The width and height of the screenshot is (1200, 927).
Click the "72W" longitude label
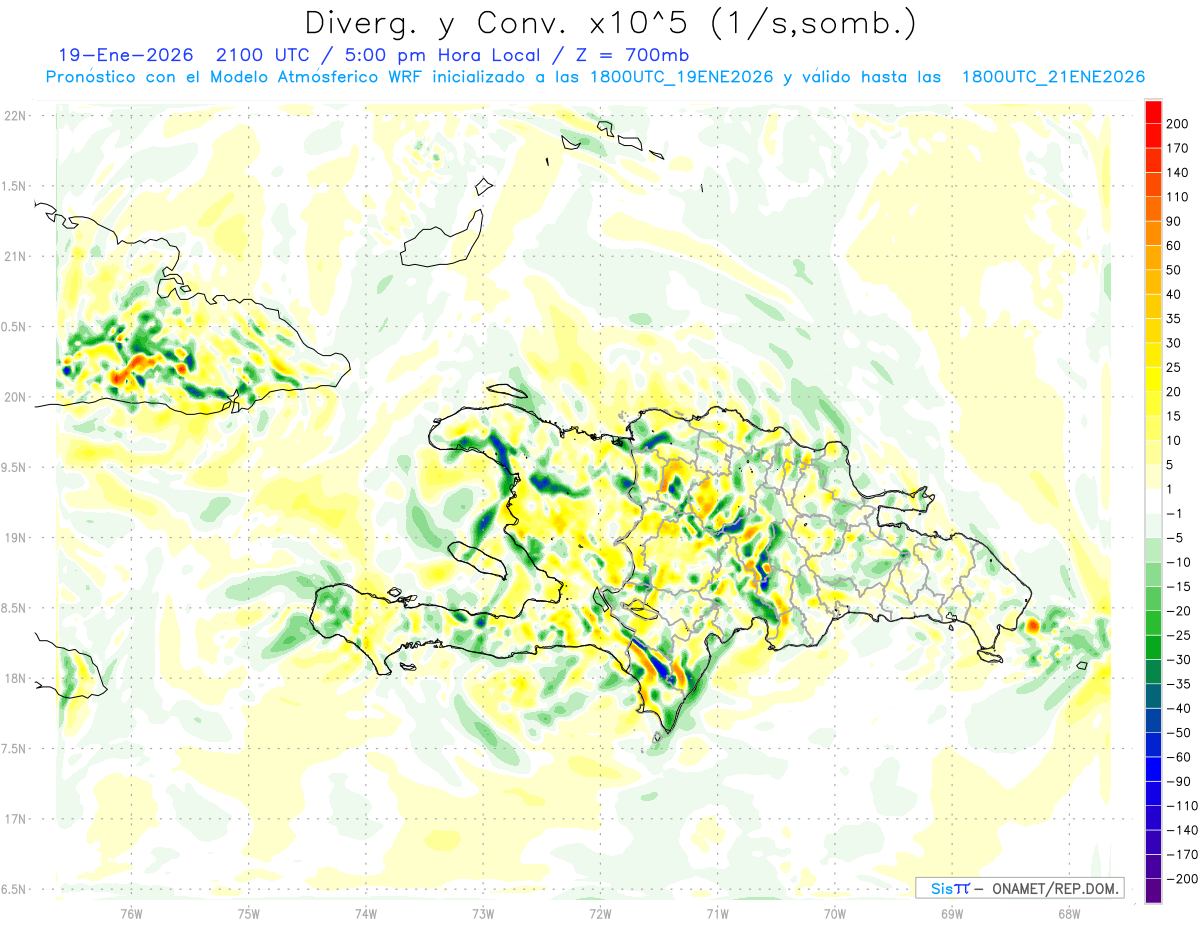600,913
